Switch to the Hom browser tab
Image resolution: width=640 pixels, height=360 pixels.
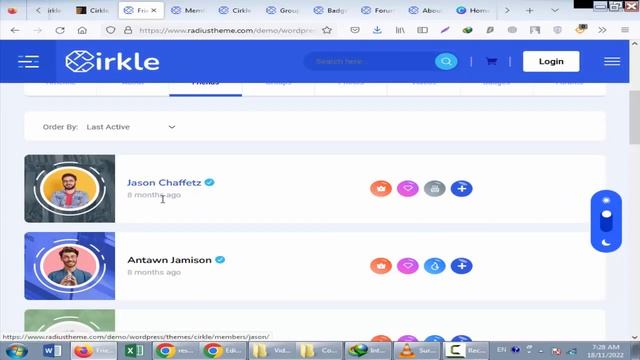click(x=473, y=11)
